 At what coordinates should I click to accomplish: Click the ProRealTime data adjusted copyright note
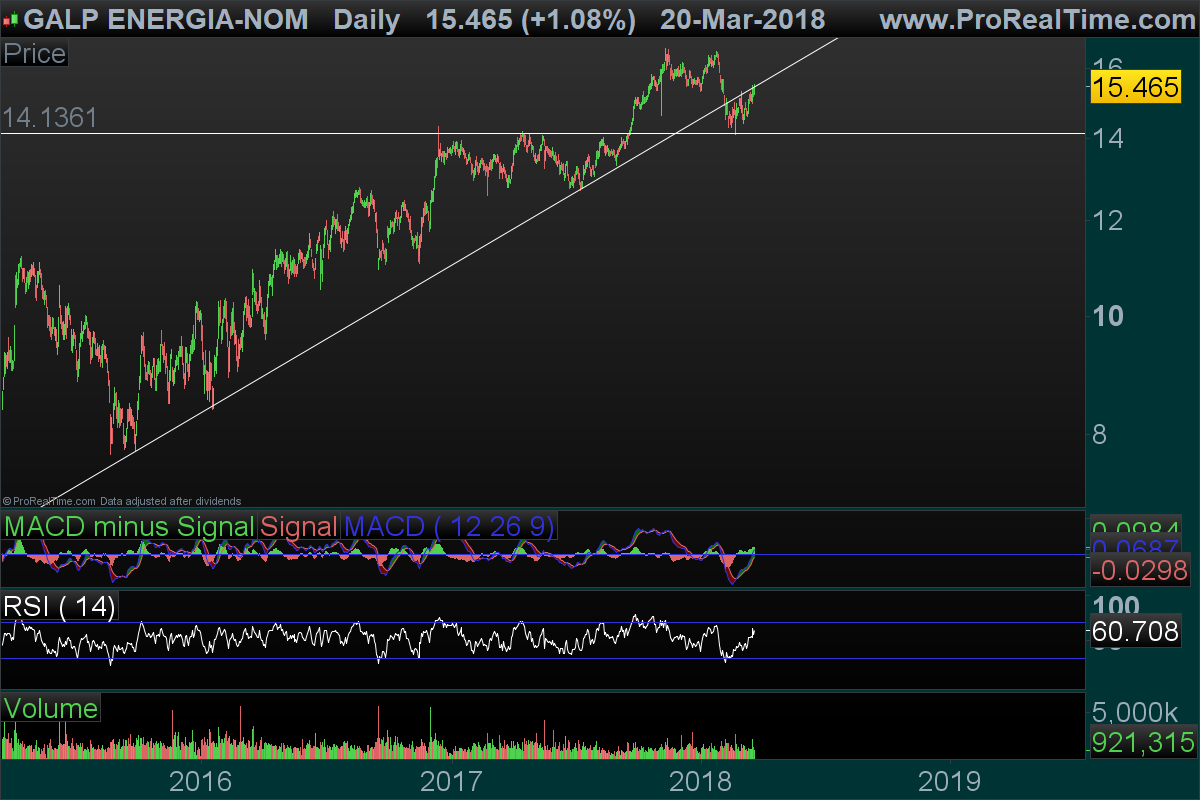click(x=121, y=501)
